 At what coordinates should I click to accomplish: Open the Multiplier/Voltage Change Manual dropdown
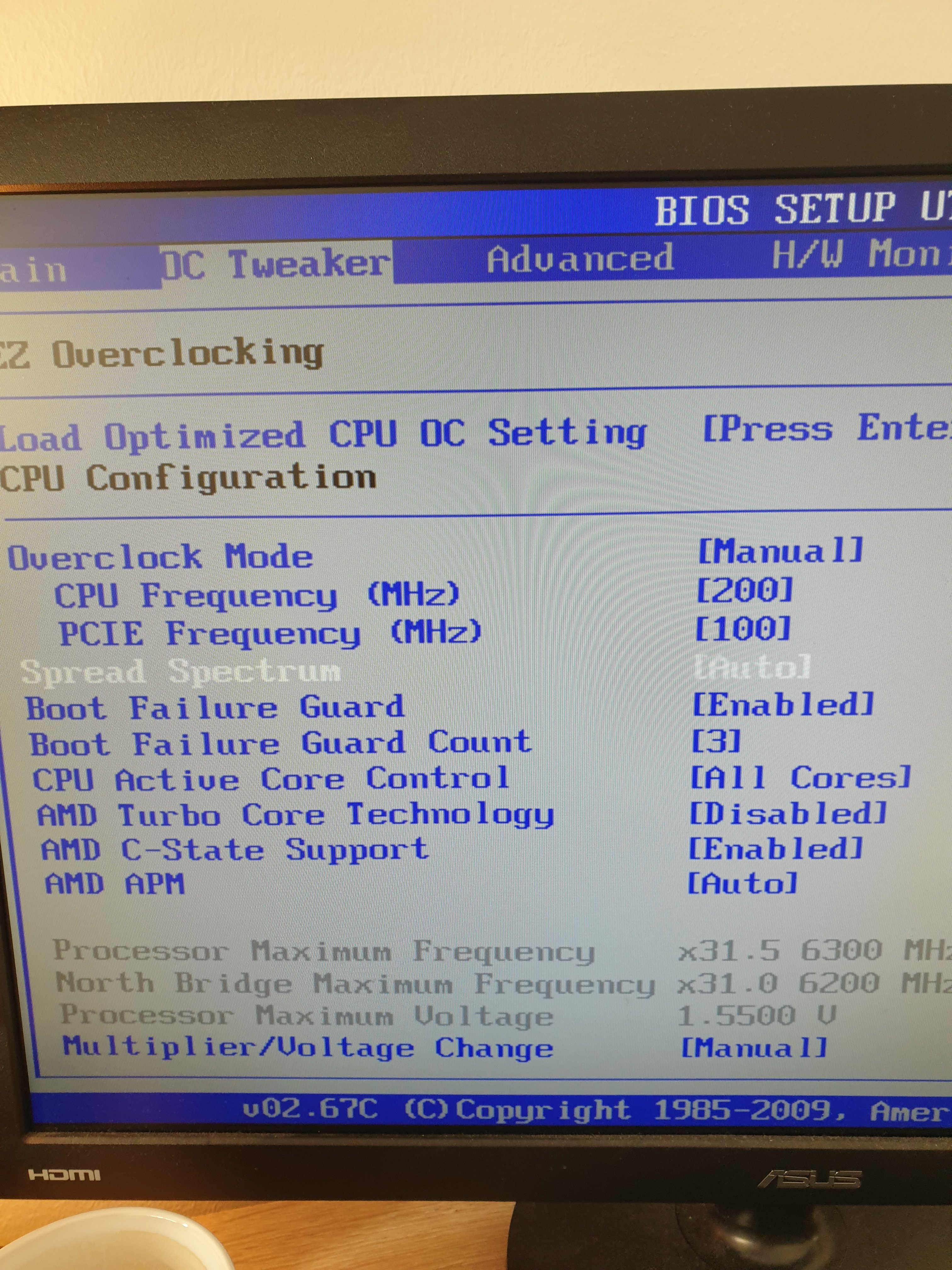753,1047
